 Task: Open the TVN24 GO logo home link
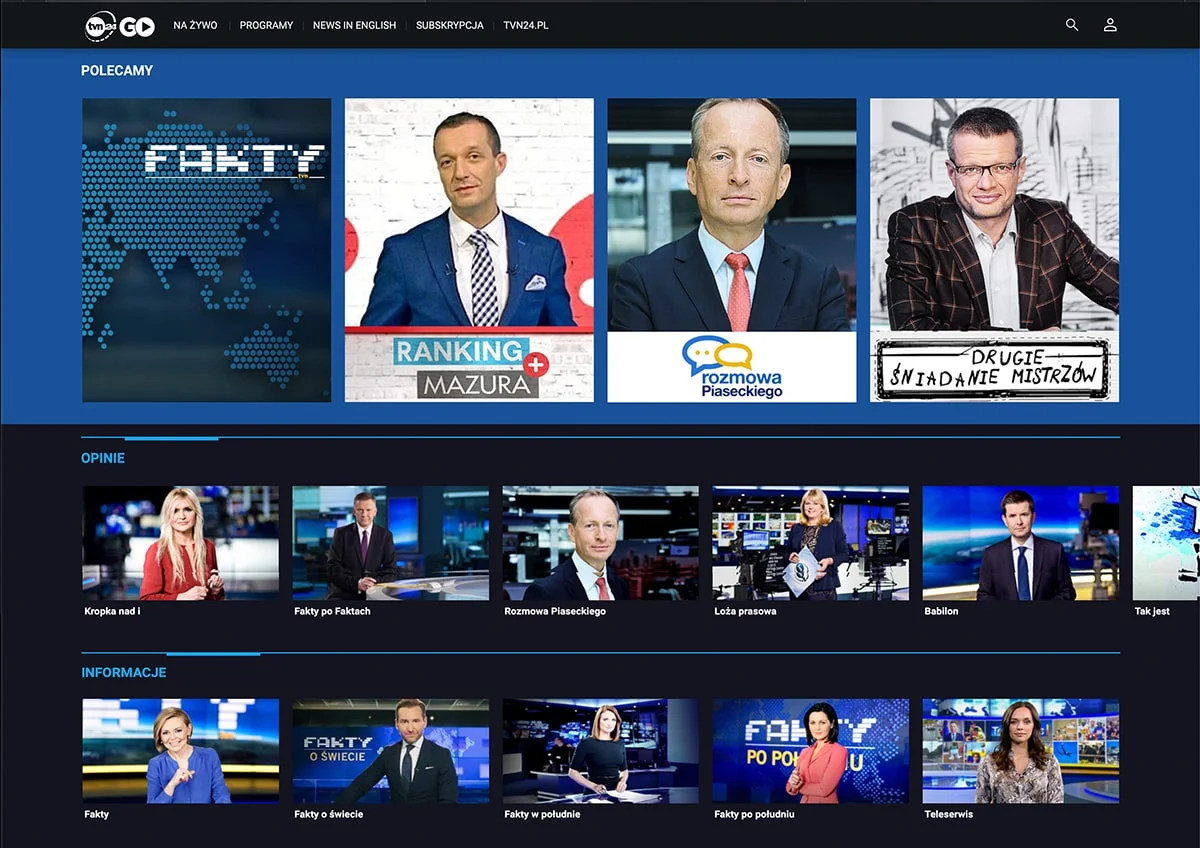(x=120, y=26)
